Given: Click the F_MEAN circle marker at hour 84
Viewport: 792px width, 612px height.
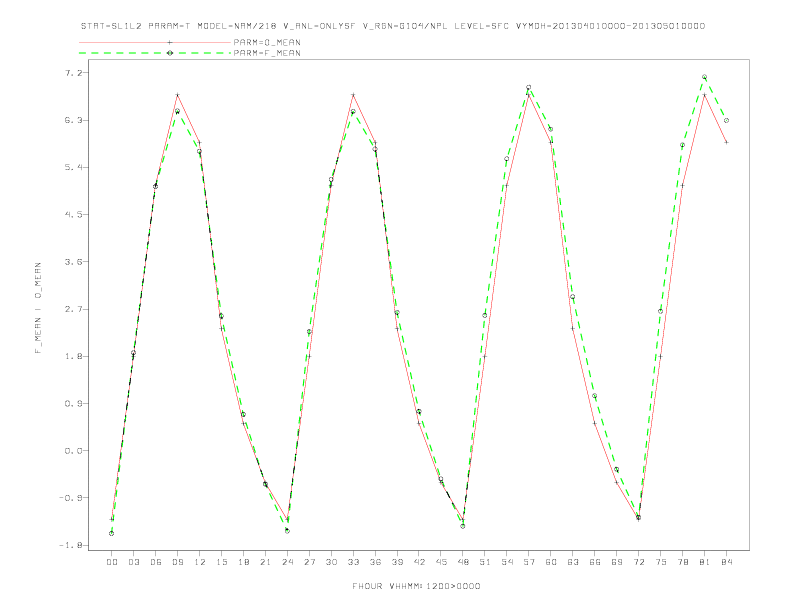Looking at the screenshot, I should tap(726, 120).
